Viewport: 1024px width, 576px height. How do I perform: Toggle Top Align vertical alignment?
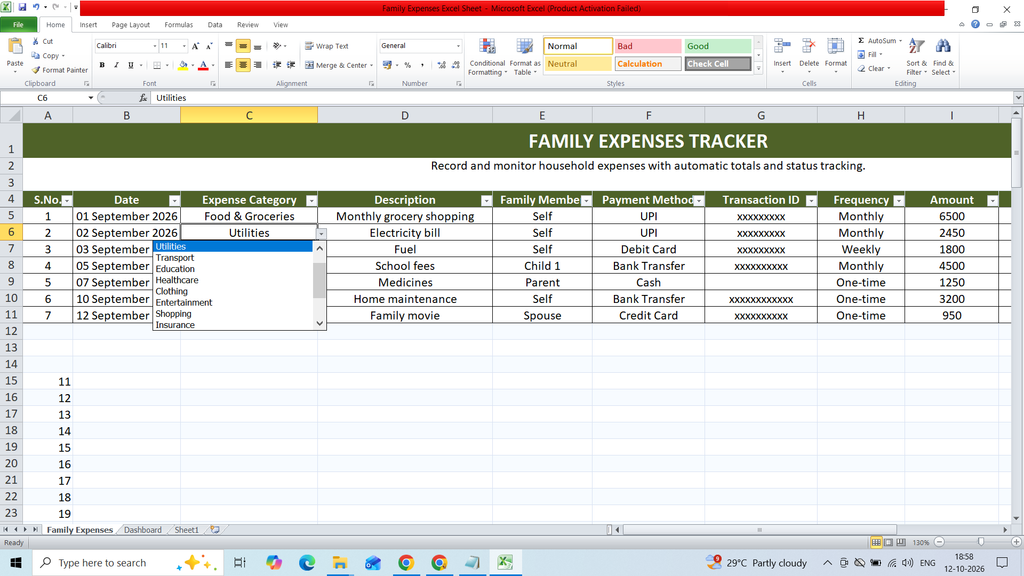click(x=229, y=46)
